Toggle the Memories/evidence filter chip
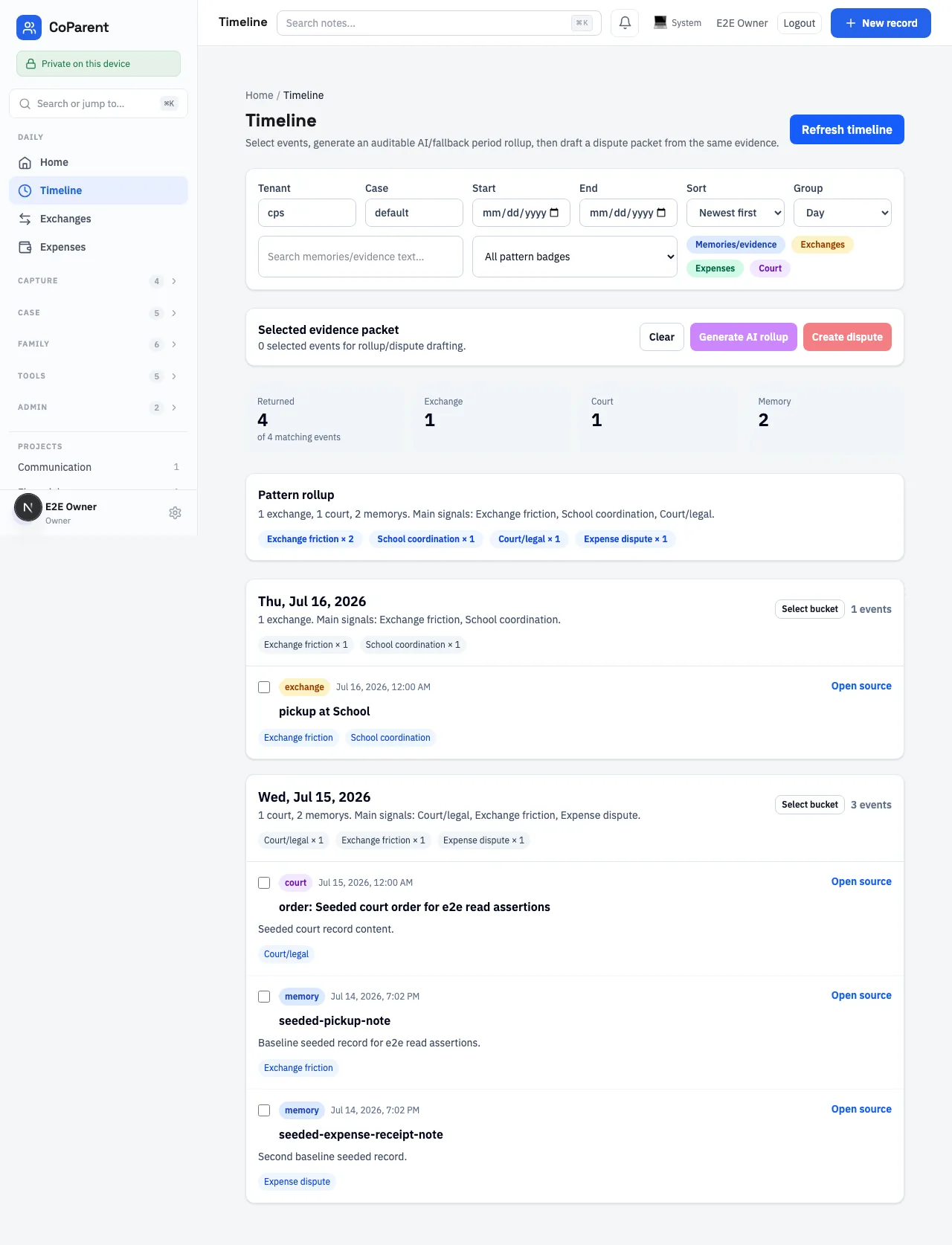Screen dimensions: 952x1245 (736, 245)
